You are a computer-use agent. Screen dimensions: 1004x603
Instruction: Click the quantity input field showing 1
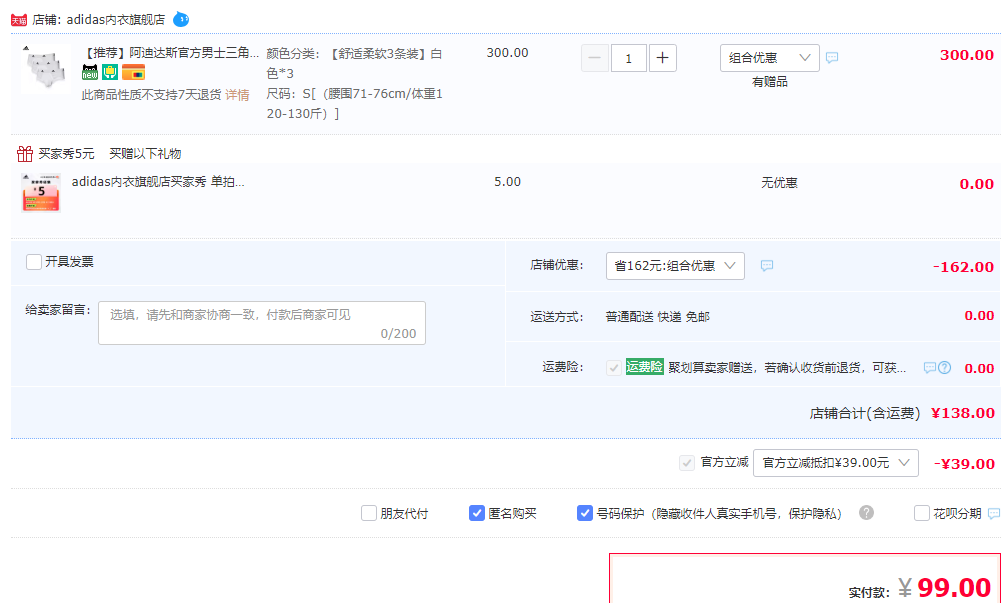click(x=628, y=58)
